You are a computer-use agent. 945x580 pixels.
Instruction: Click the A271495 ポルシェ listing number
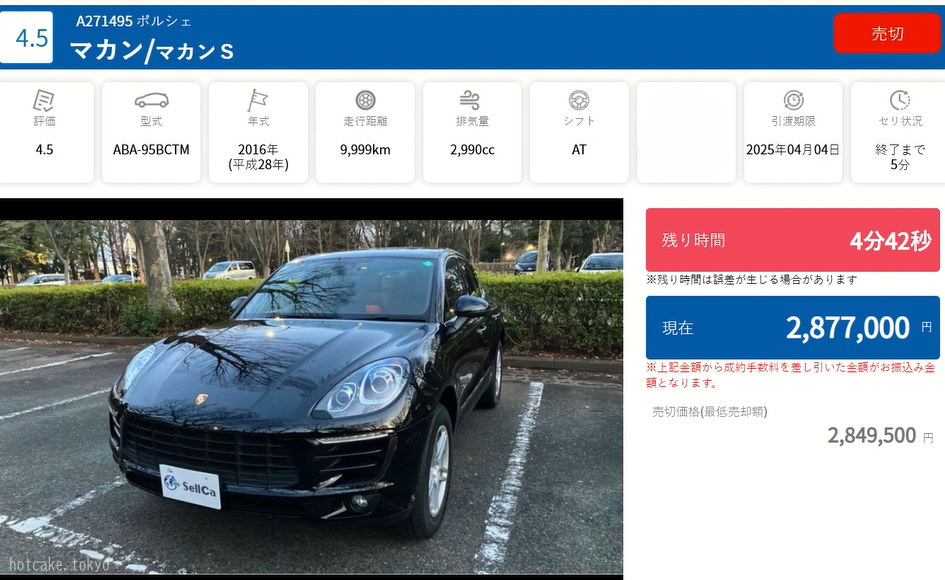tap(133, 21)
